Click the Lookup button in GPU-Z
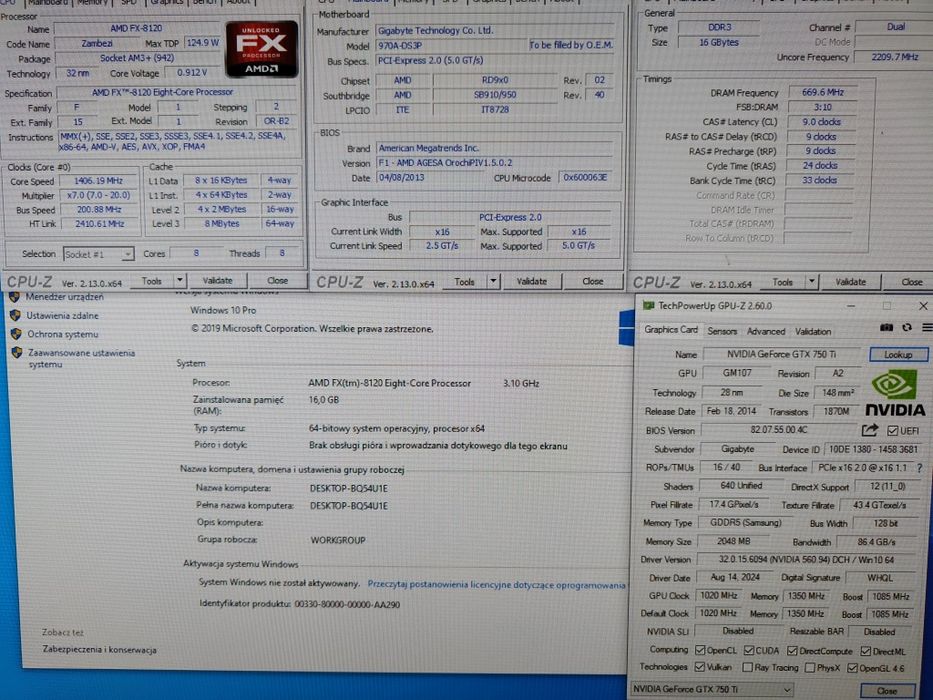The image size is (933, 700). click(898, 355)
